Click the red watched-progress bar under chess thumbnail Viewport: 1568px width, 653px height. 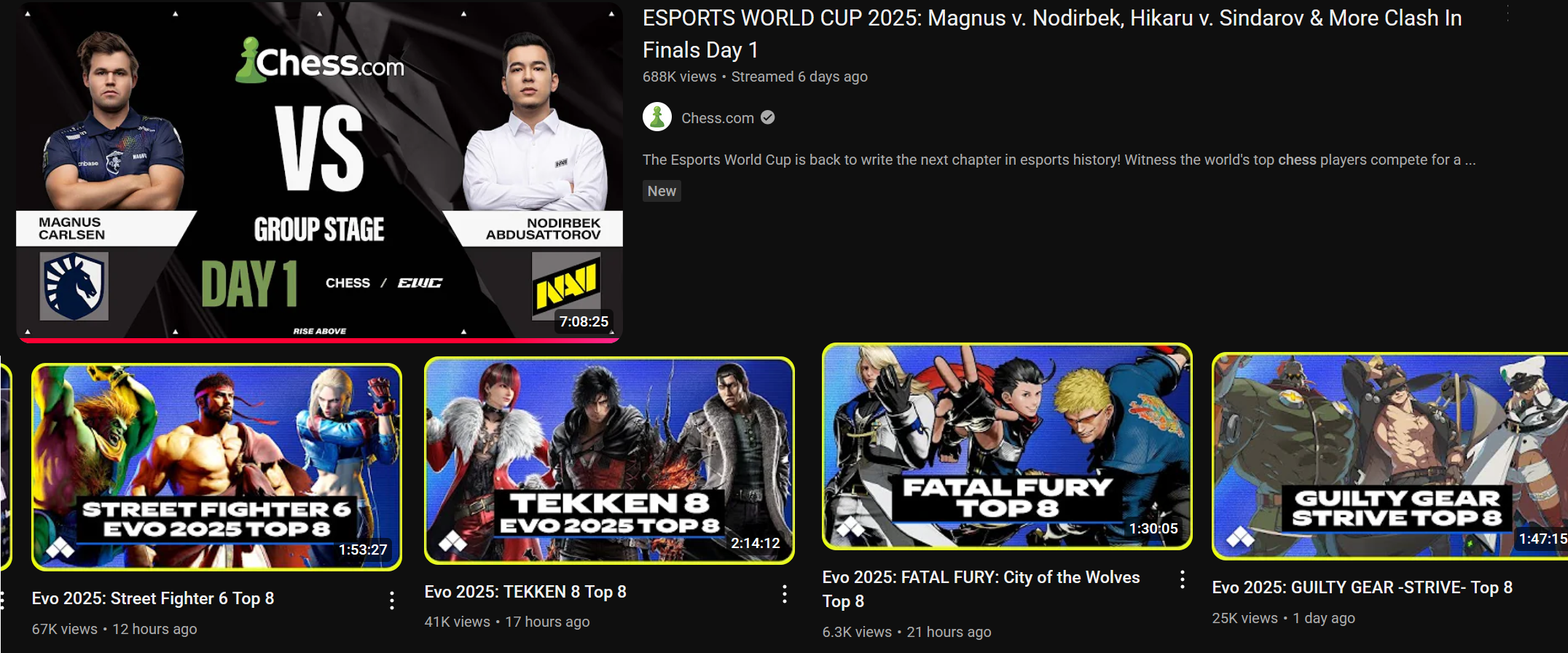[319, 340]
